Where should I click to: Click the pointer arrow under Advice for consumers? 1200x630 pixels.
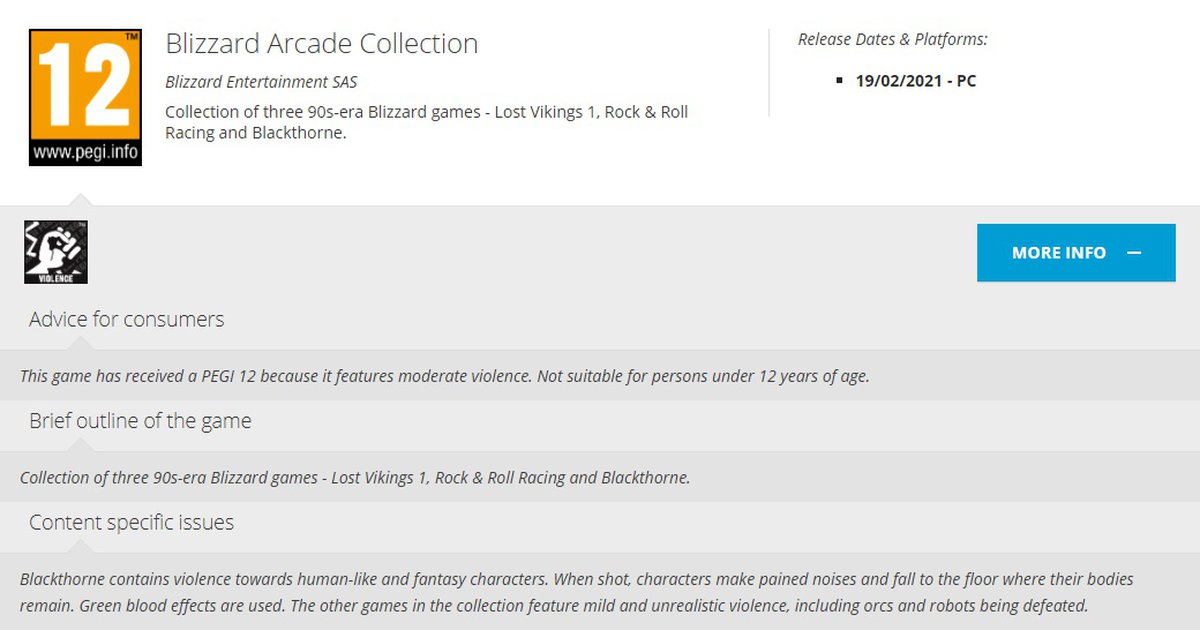tap(77, 343)
